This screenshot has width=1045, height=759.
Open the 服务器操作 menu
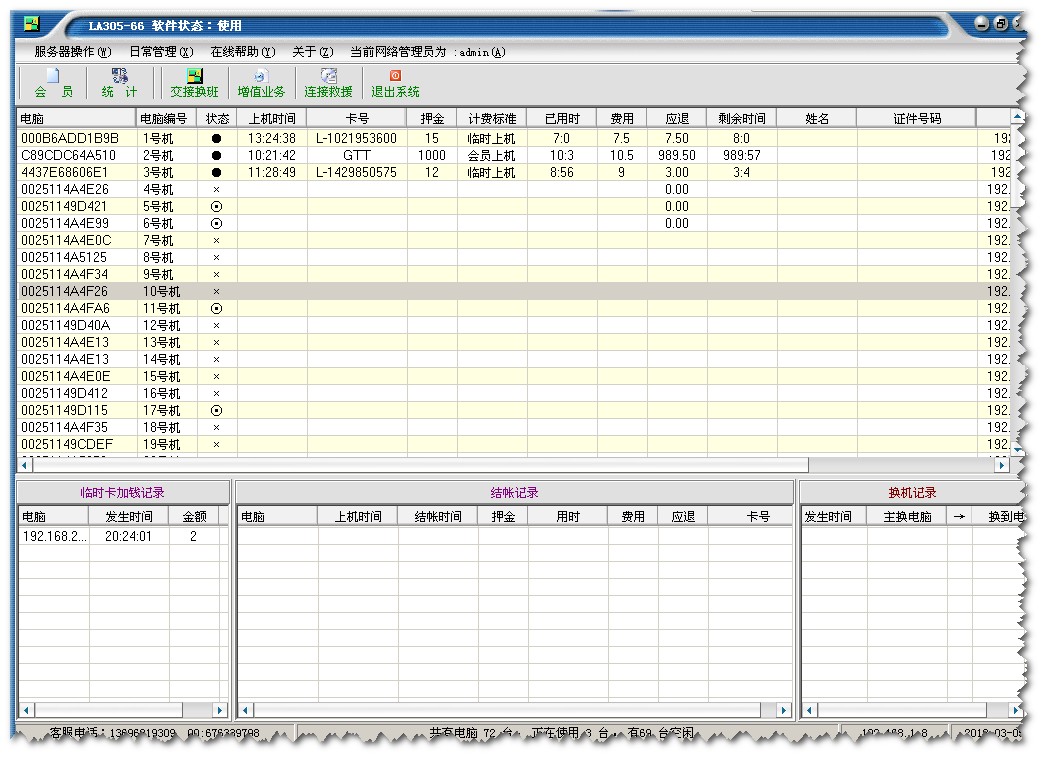(72, 52)
